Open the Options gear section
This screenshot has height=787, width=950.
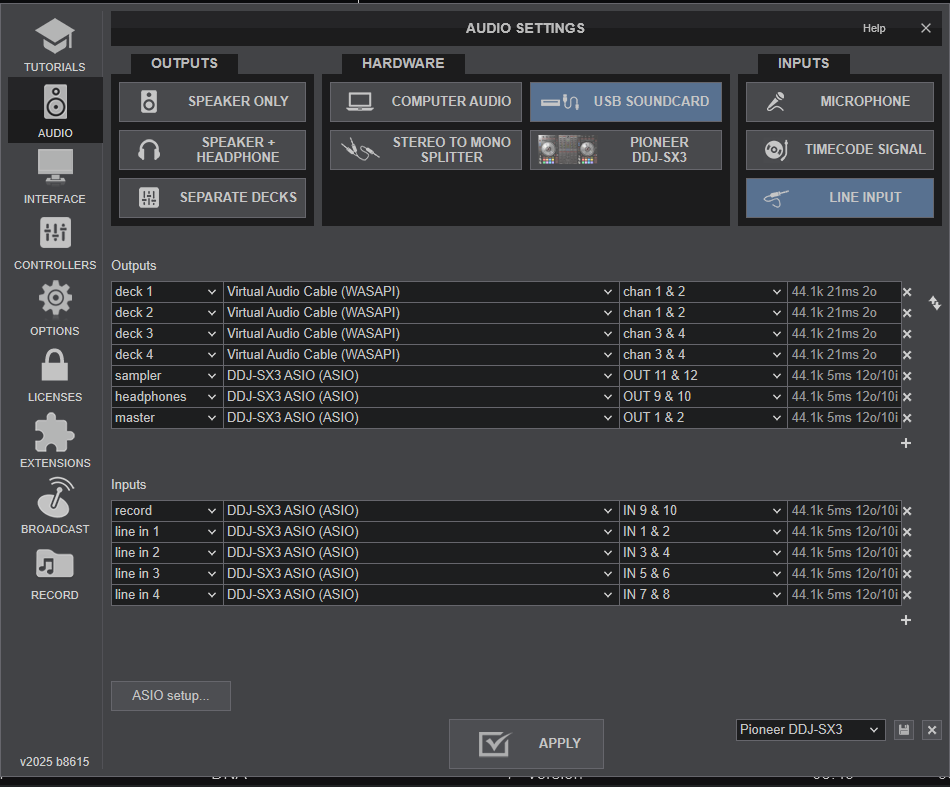click(55, 308)
